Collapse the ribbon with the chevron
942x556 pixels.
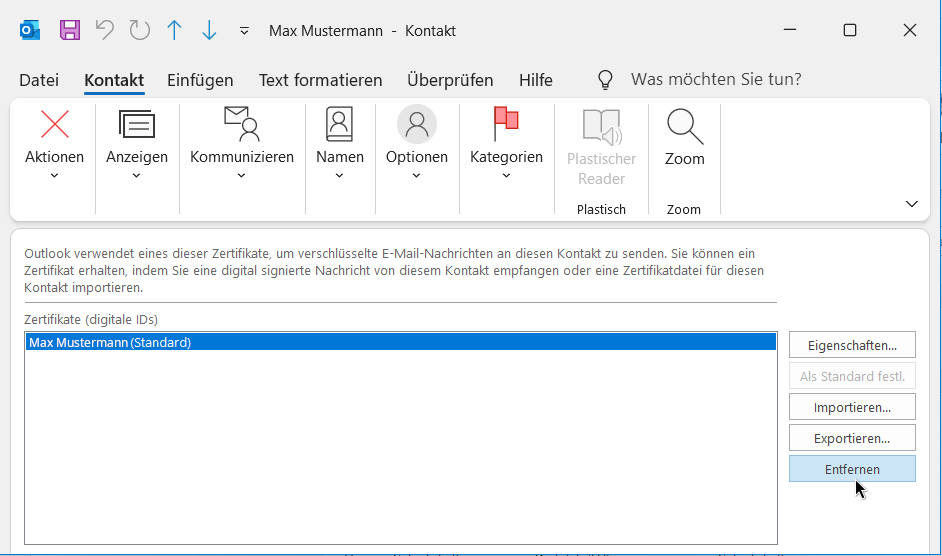pyautogui.click(x=911, y=204)
